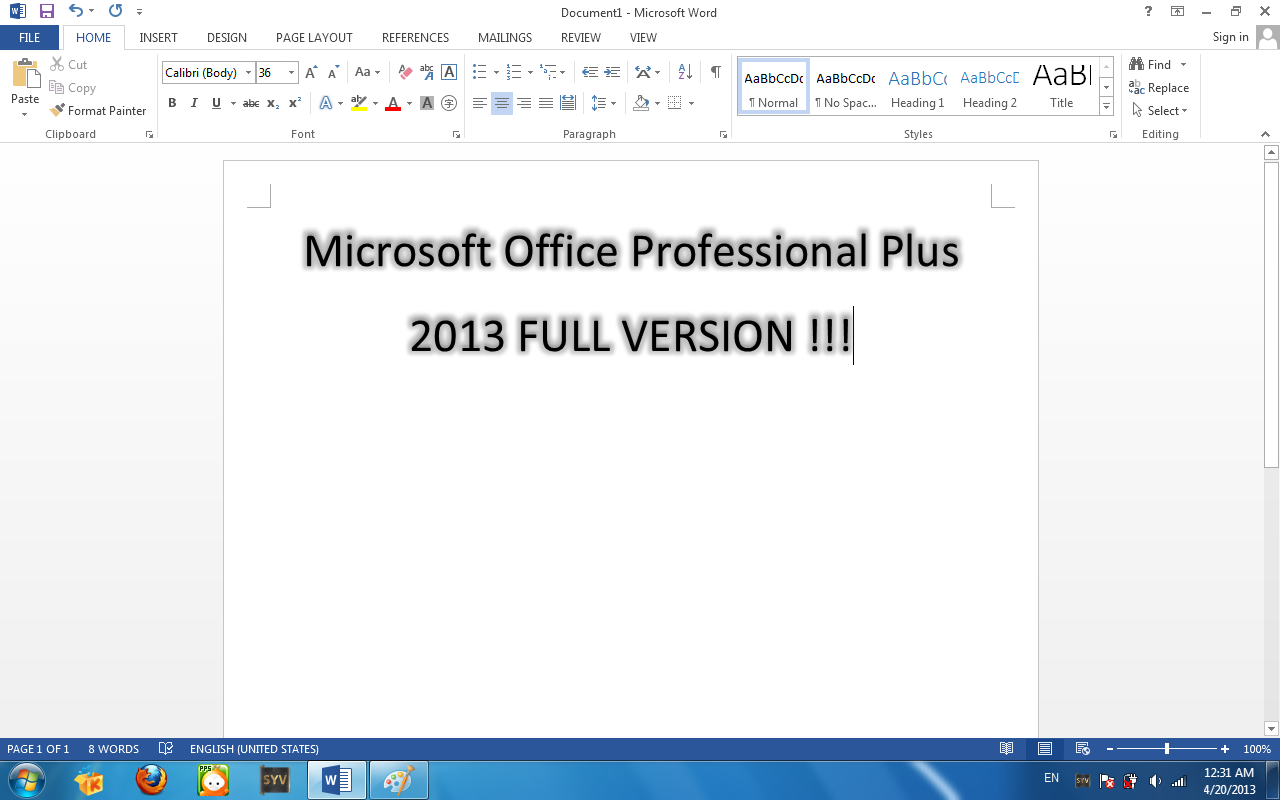Align text to the right
Image resolution: width=1280 pixels, height=800 pixels.
[524, 103]
